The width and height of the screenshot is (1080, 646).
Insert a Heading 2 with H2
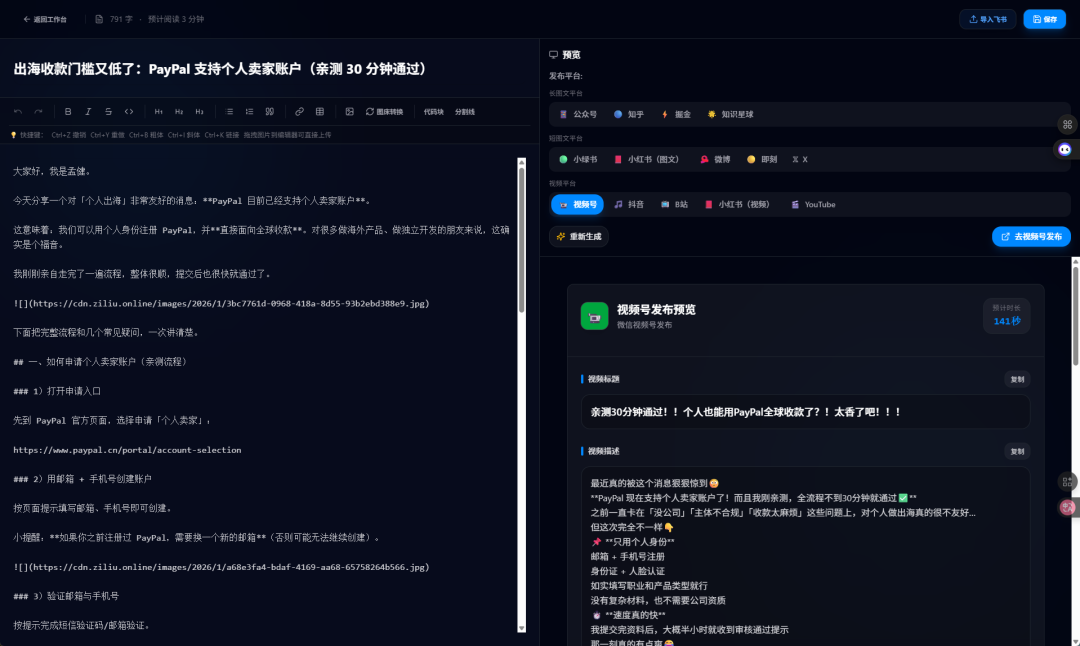[x=179, y=112]
